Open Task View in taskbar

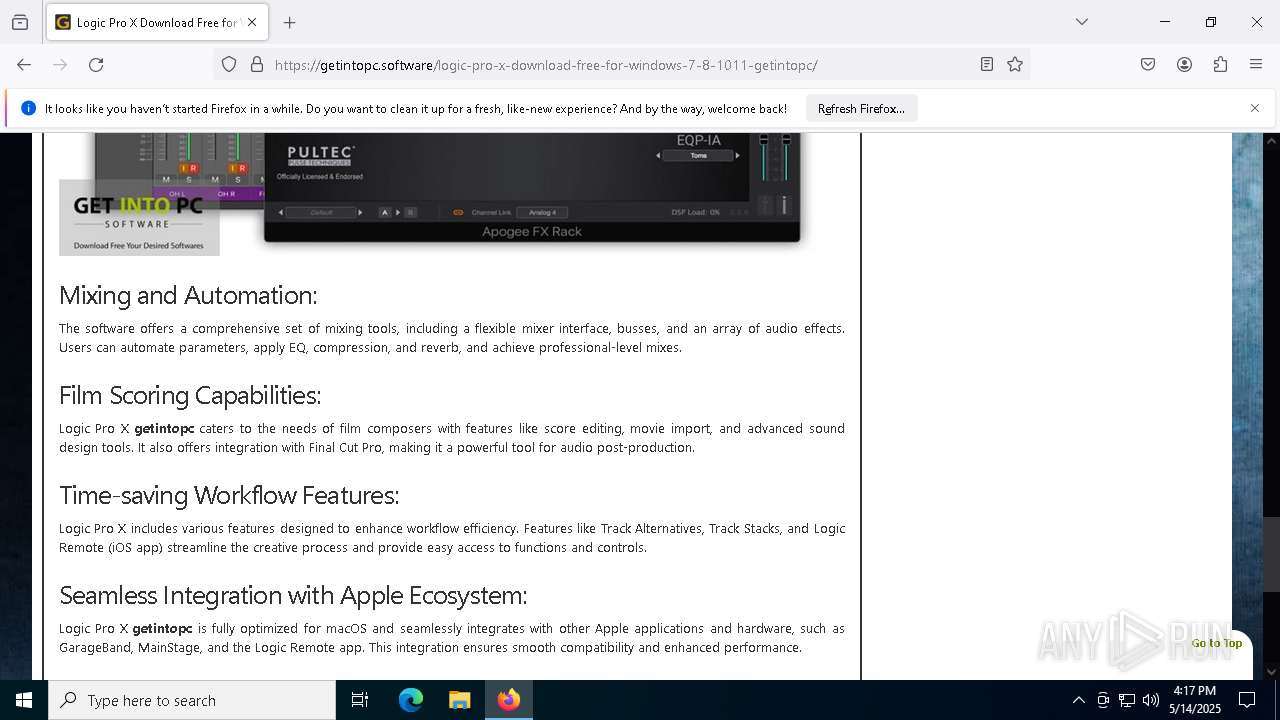pyautogui.click(x=360, y=700)
